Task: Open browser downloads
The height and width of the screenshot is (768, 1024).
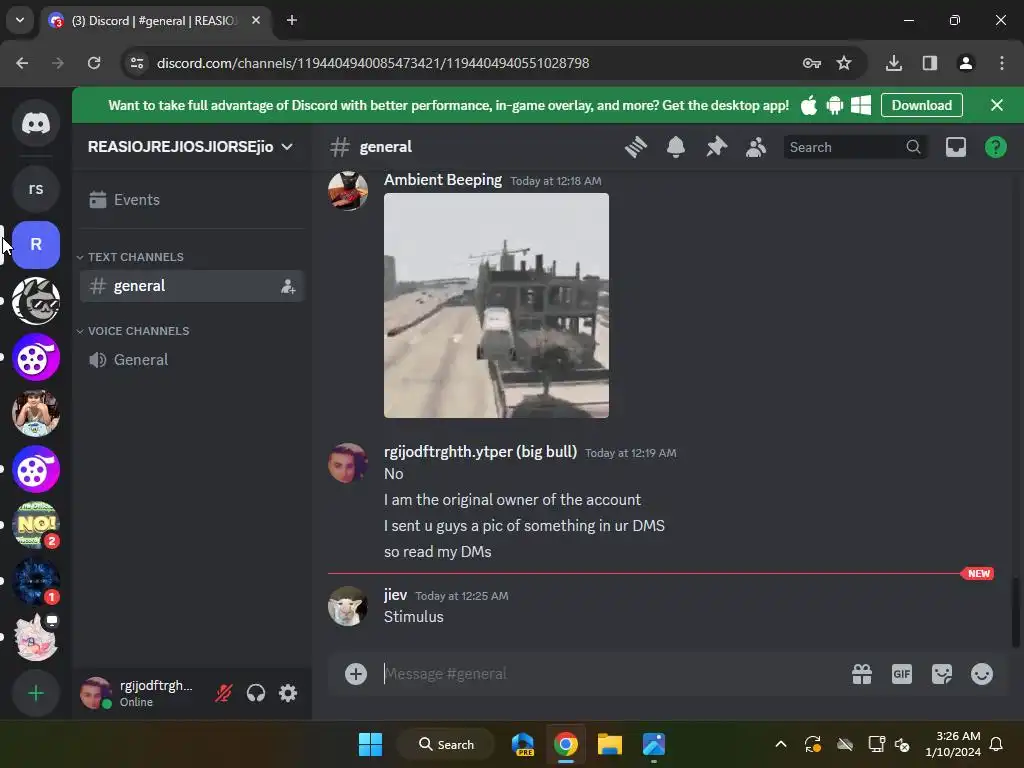Action: [x=894, y=63]
